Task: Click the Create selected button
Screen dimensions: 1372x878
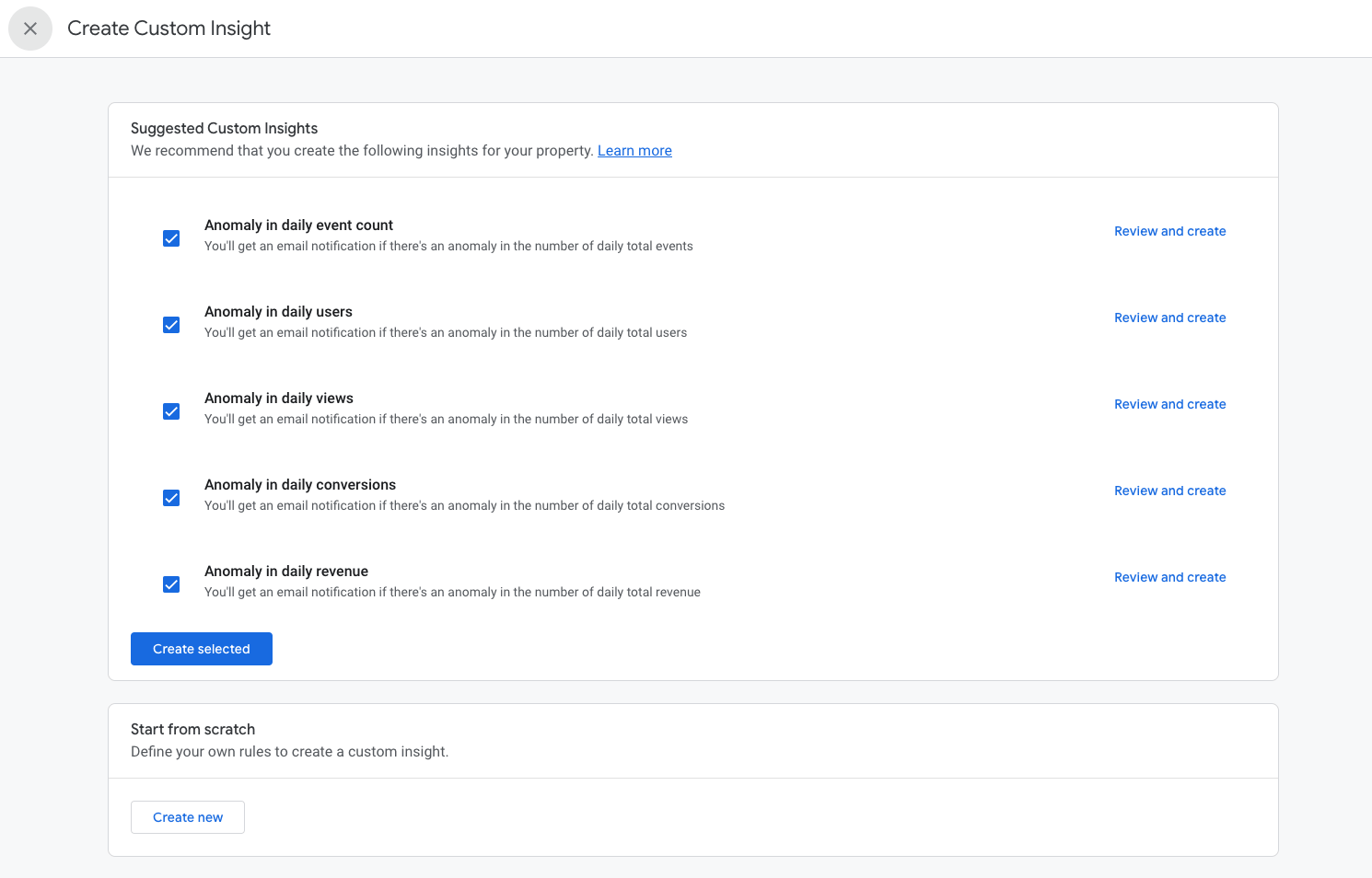Action: [202, 649]
